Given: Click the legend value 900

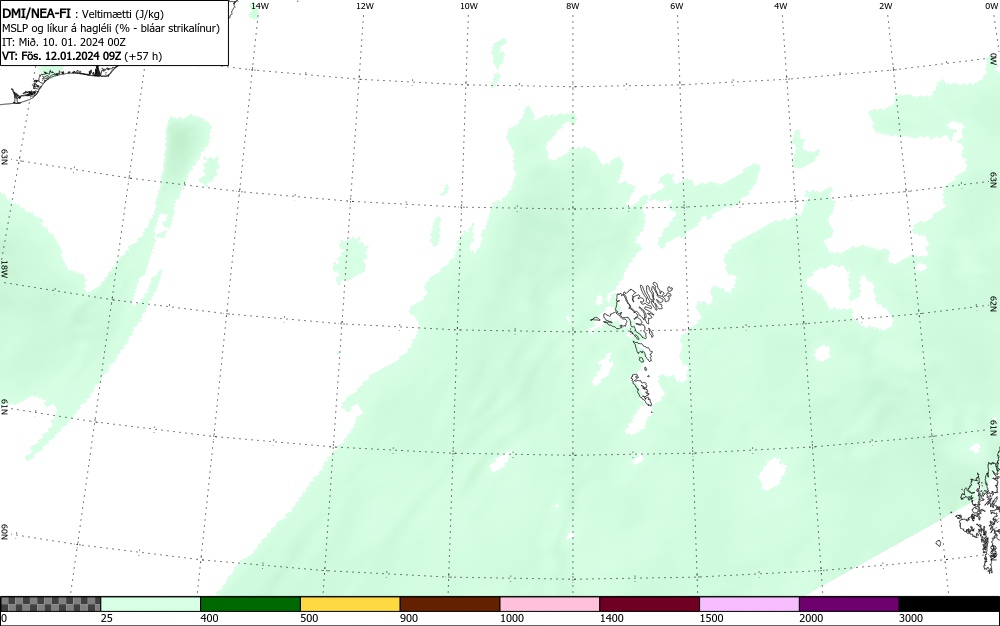Looking at the screenshot, I should (409, 618).
